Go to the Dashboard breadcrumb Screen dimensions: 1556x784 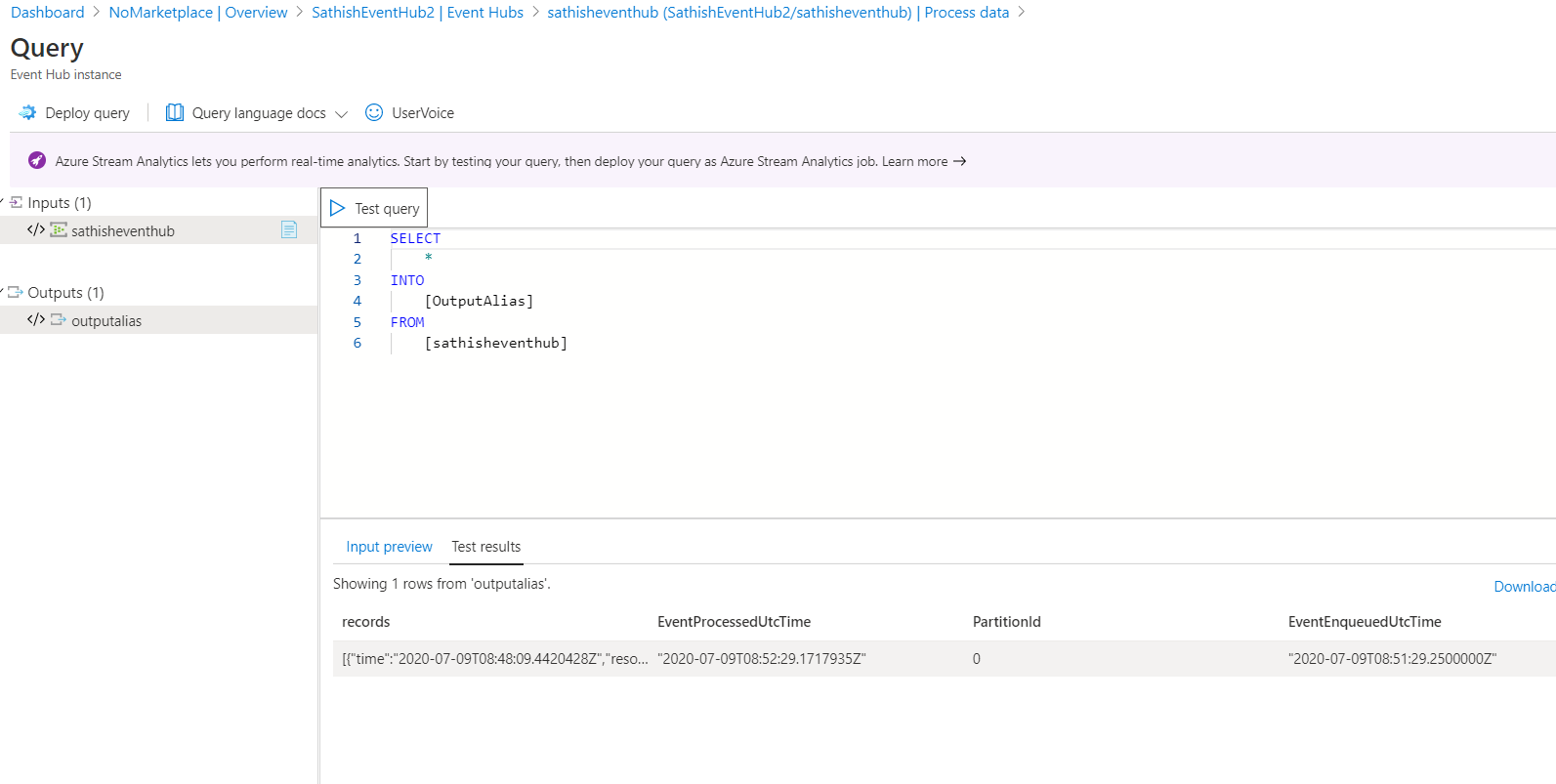(x=48, y=13)
